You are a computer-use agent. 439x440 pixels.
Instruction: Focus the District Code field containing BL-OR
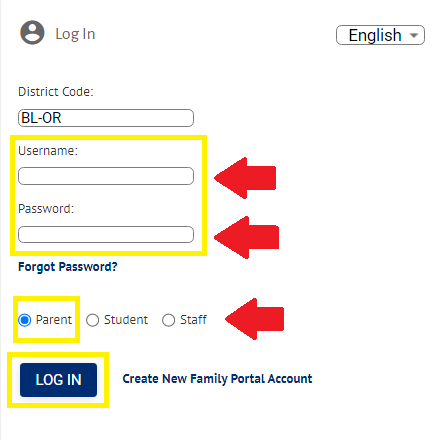106,118
